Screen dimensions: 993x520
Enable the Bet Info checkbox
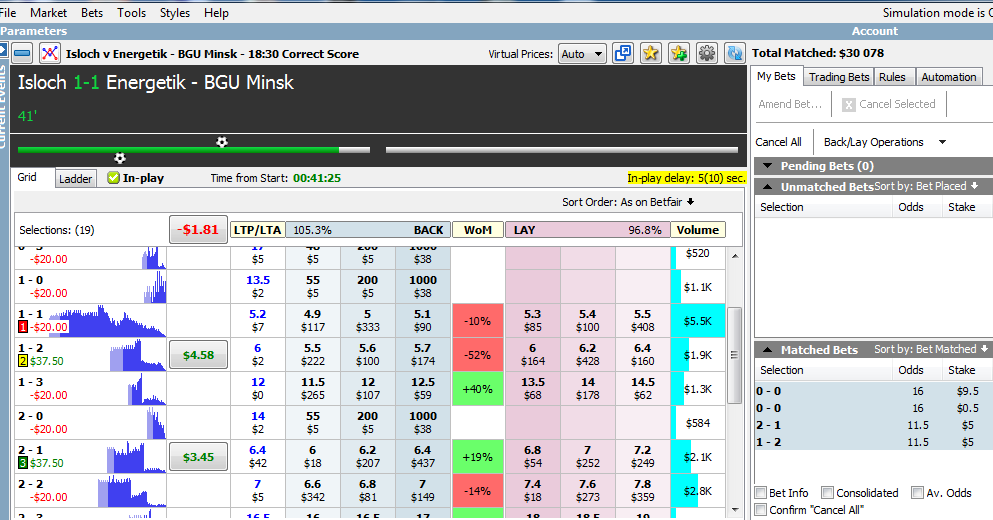click(x=761, y=493)
